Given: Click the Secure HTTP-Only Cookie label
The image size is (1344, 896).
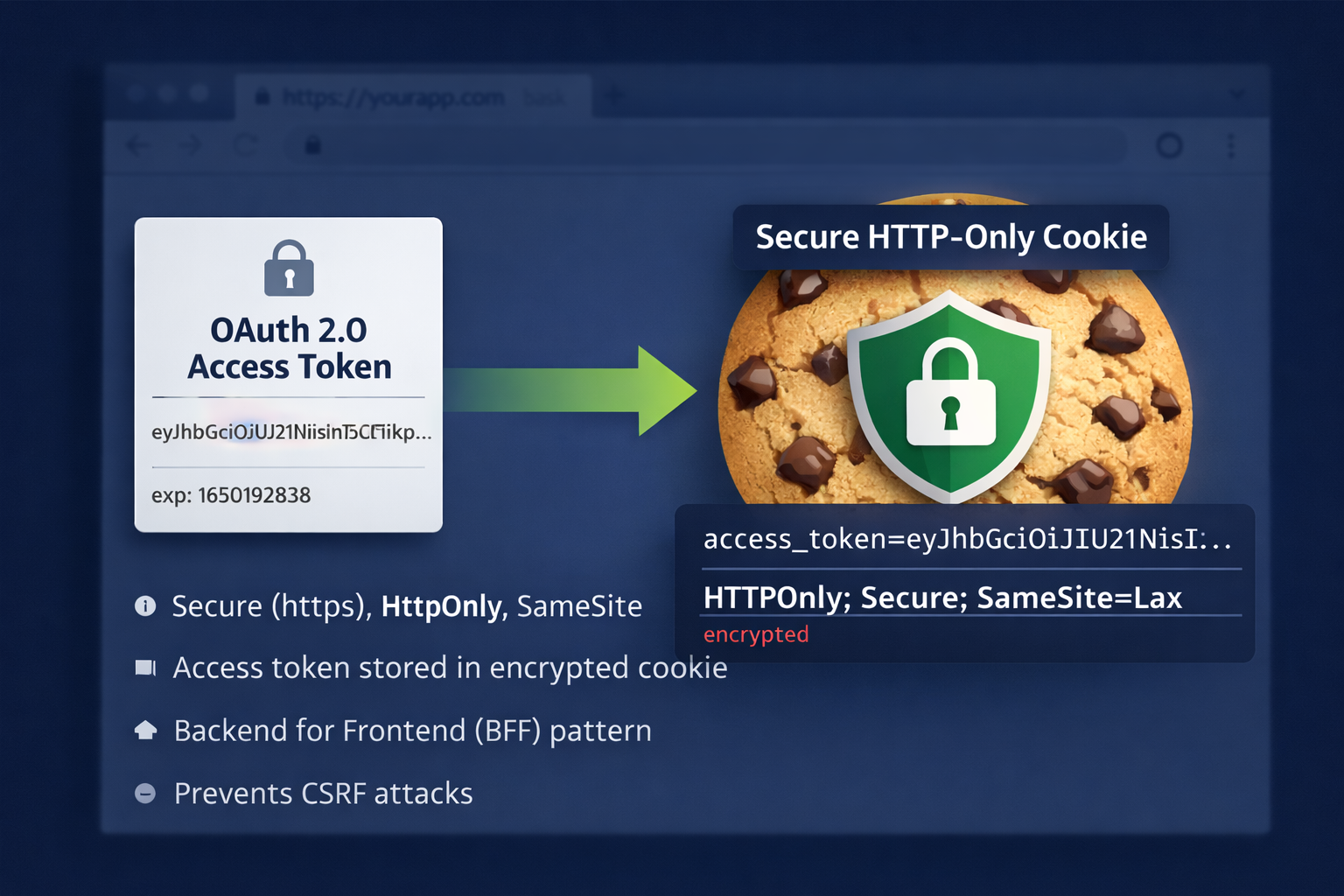Looking at the screenshot, I should coord(950,237).
